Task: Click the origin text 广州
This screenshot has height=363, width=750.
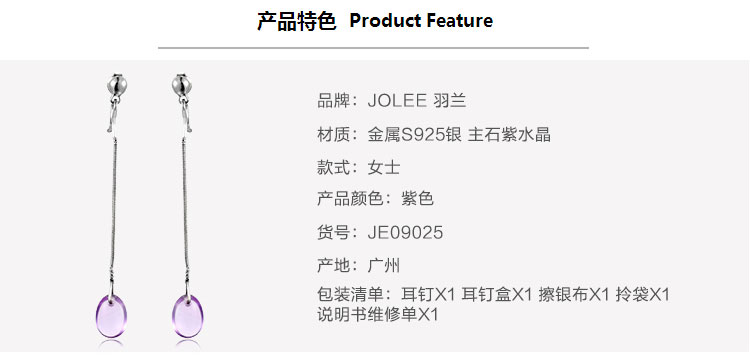Action: point(384,265)
